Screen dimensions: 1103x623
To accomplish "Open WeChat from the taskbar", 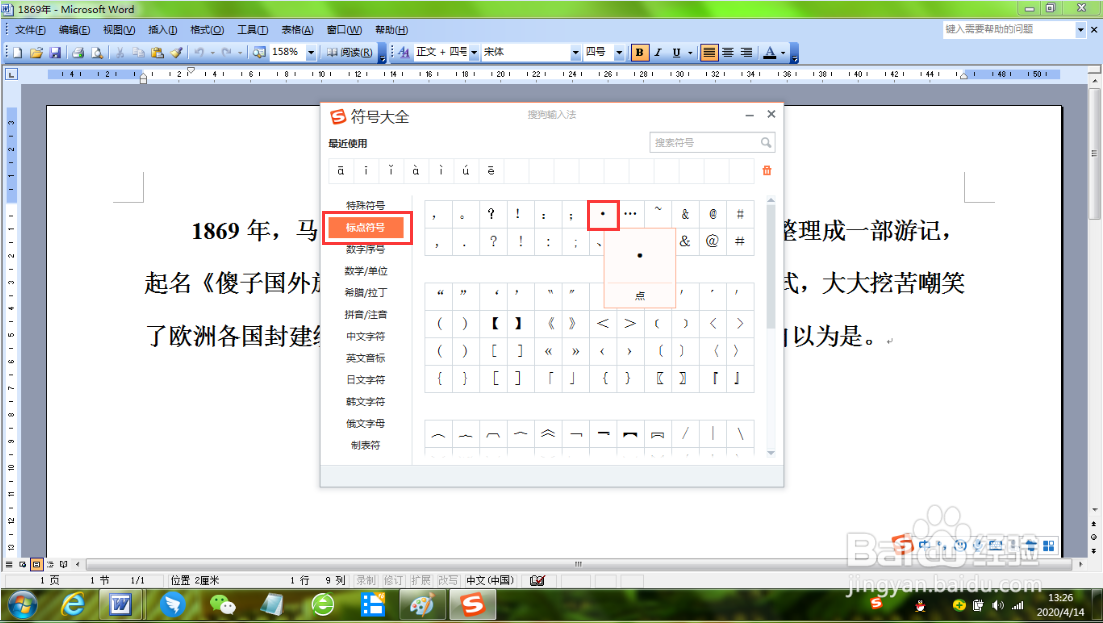I will pos(223,605).
